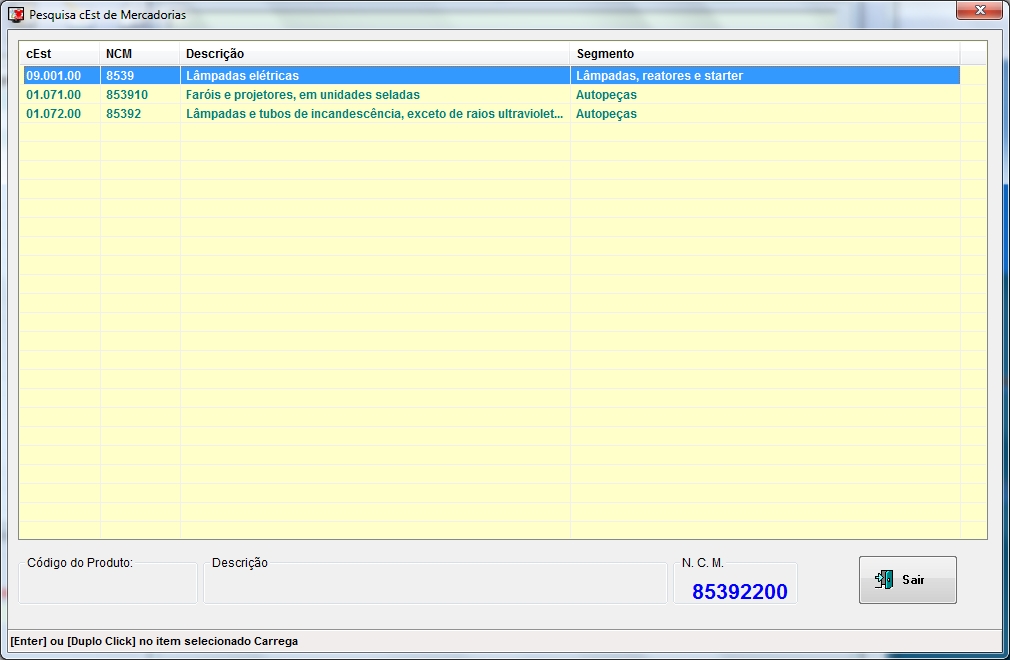Select Faróis e projetores, em unidades seladas

click(303, 95)
